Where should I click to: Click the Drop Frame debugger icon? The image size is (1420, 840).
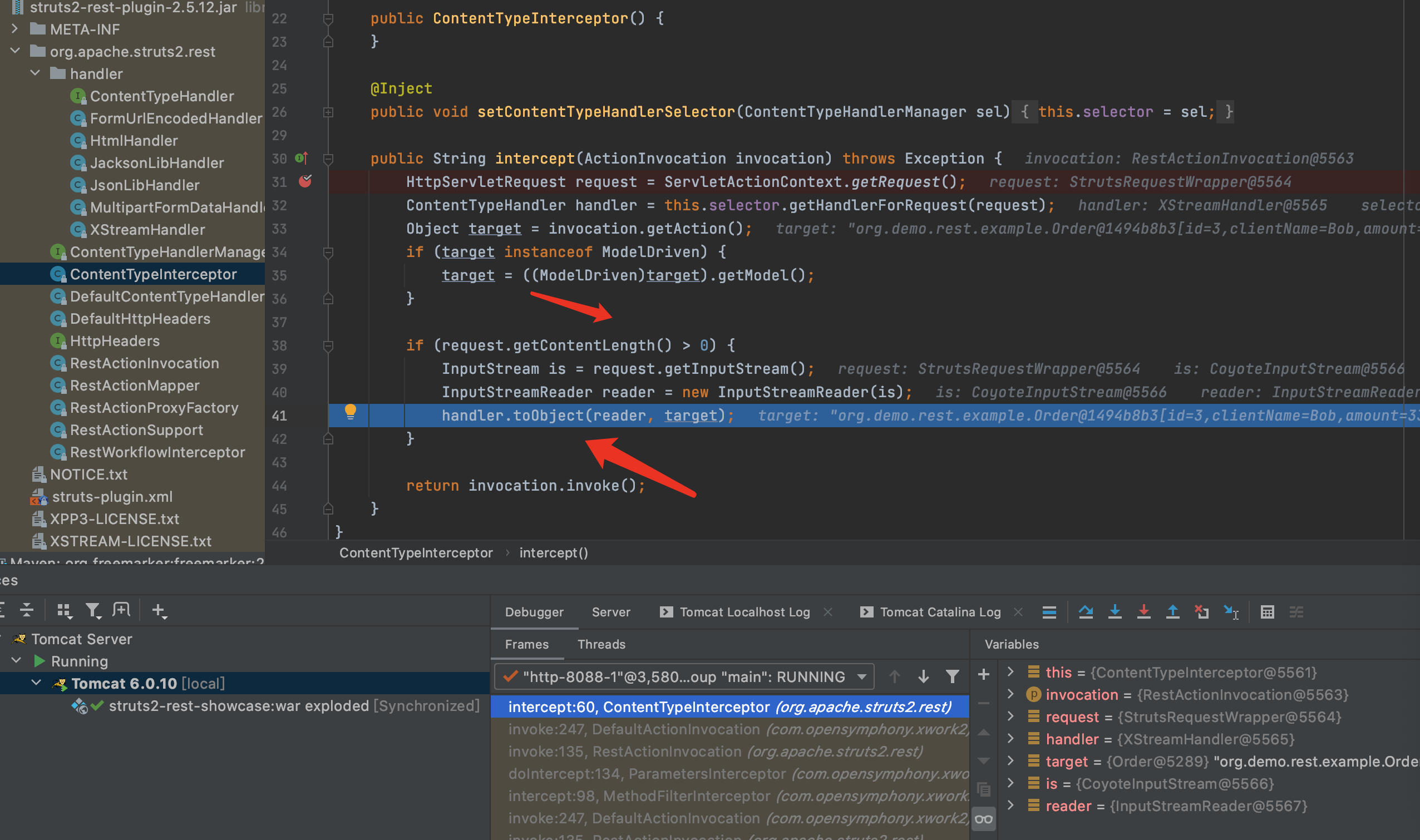(1201, 612)
